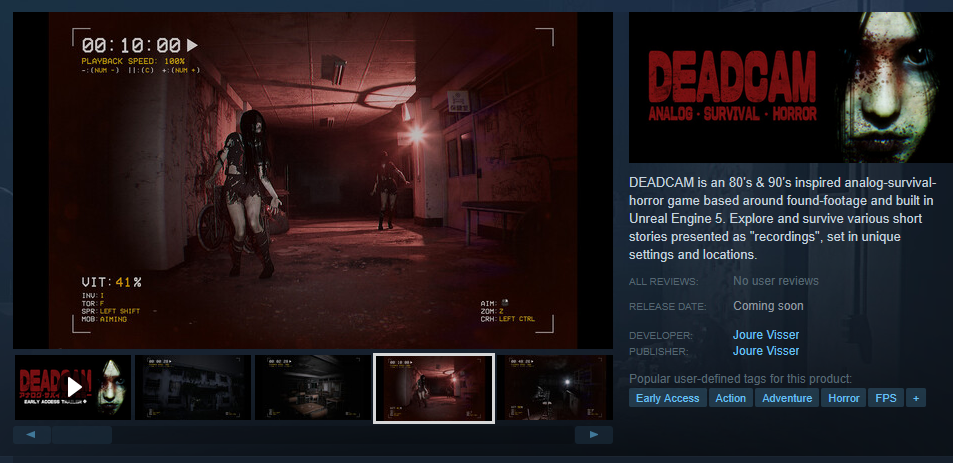Click the thumbnail strip scrollbar handle
The height and width of the screenshot is (463, 953).
(x=82, y=434)
